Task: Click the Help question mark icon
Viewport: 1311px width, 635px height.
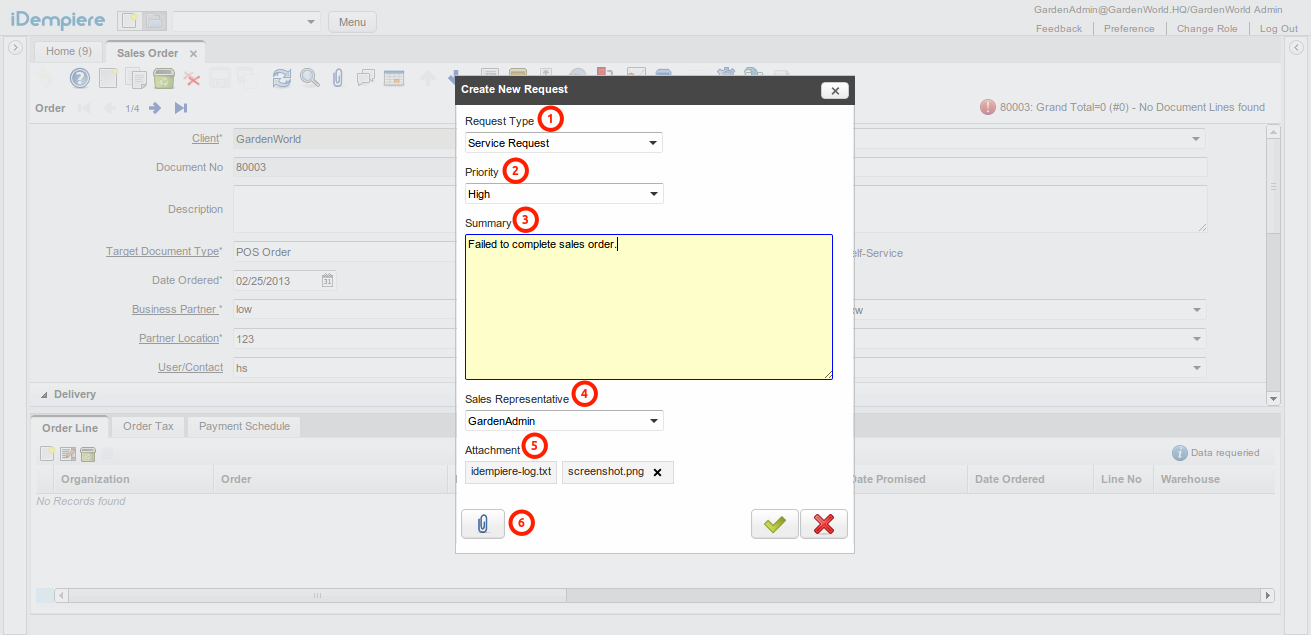Action: pos(79,78)
